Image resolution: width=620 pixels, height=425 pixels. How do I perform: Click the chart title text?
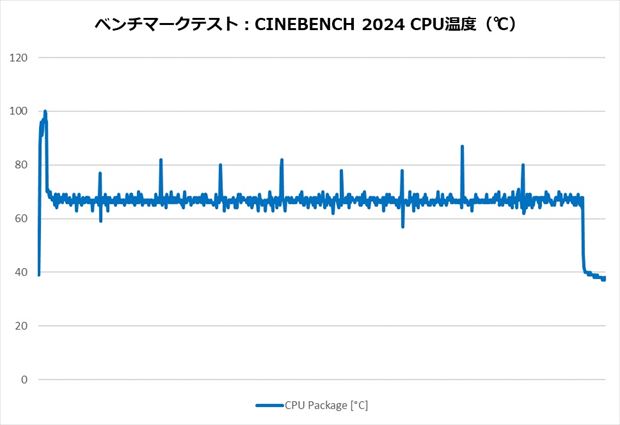pos(310,24)
